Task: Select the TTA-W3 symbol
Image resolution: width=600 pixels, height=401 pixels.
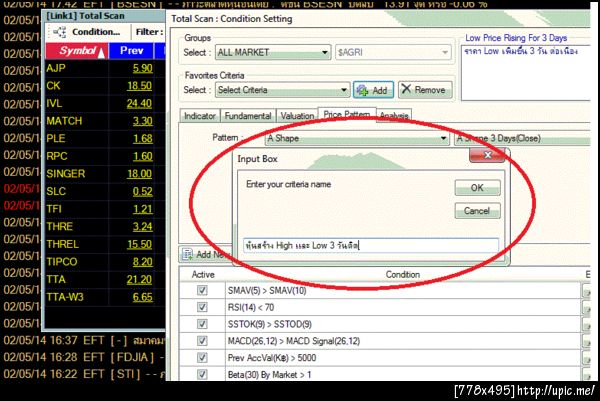Action: 65,297
